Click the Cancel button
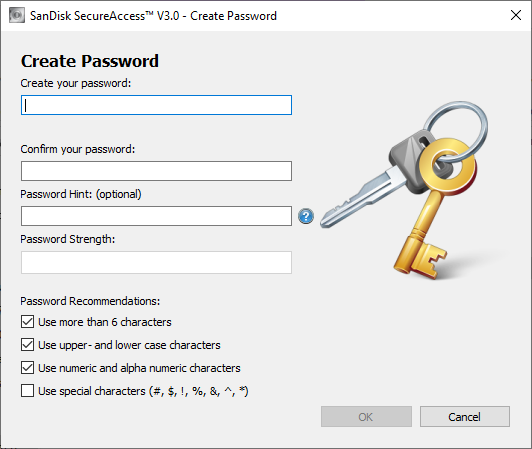The height and width of the screenshot is (449, 532). [465, 416]
